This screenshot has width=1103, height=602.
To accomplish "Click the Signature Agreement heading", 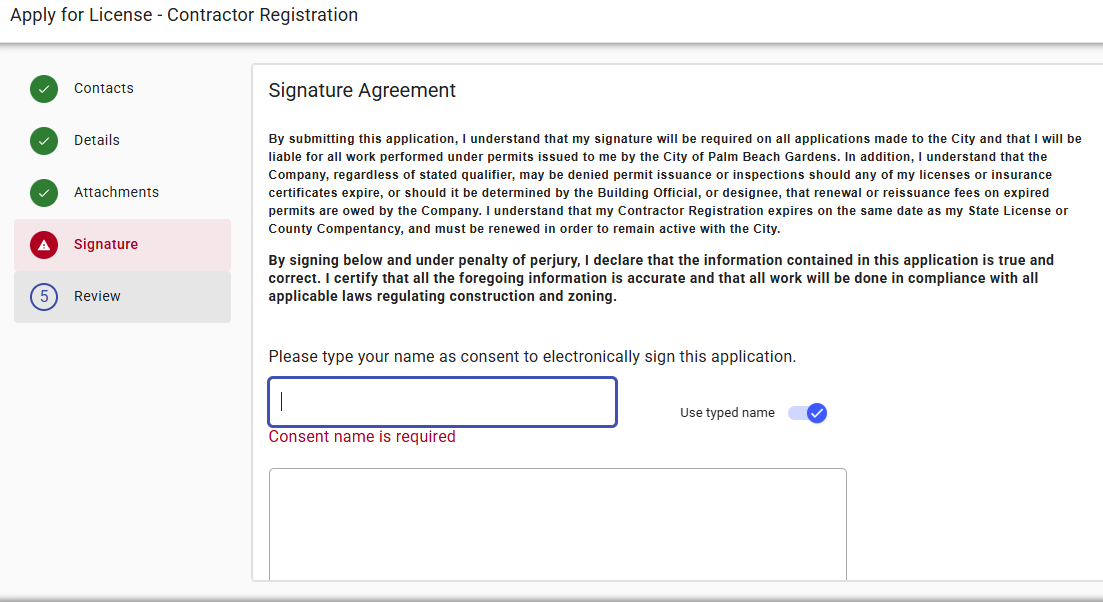I will click(x=362, y=91).
